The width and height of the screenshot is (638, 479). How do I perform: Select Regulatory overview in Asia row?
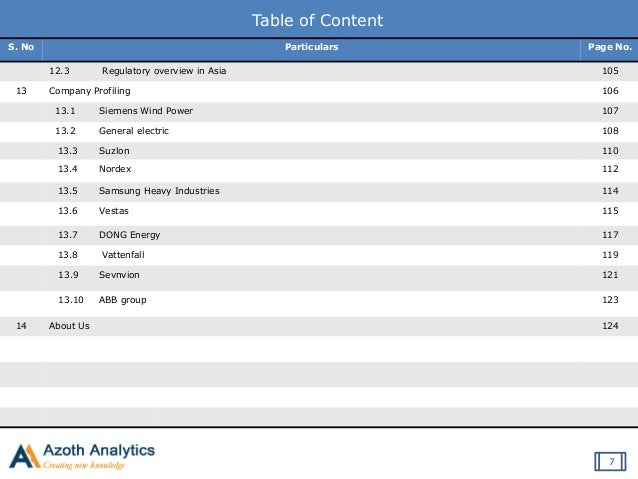tap(319, 71)
